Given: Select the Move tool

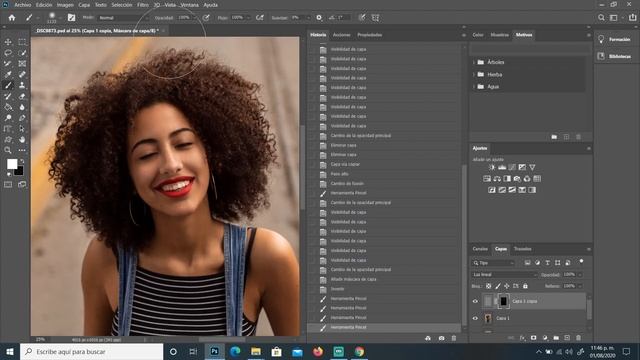Looking at the screenshot, I should pos(8,42).
